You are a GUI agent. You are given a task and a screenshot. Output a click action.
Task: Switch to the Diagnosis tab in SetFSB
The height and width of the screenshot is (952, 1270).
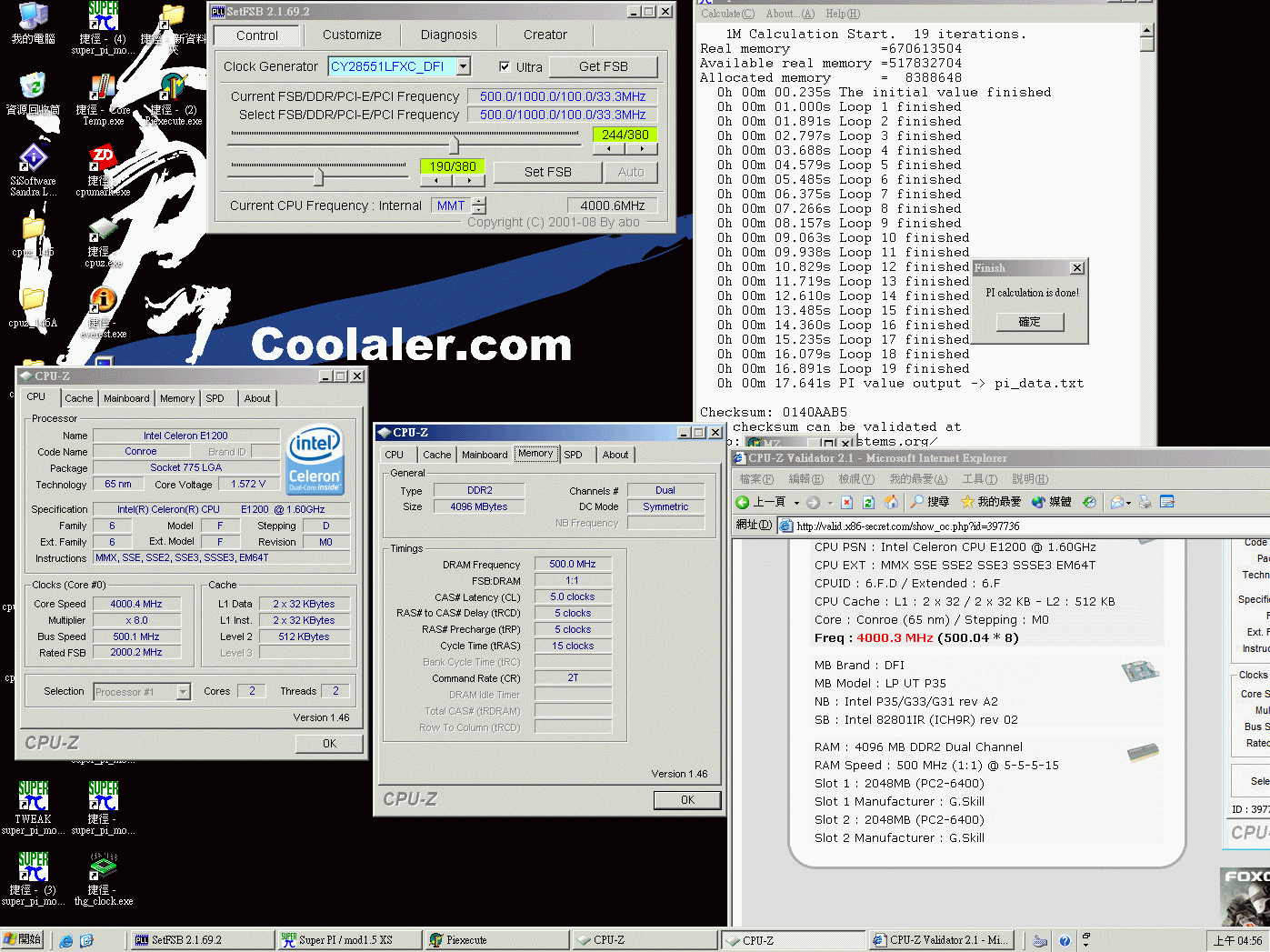(x=448, y=35)
